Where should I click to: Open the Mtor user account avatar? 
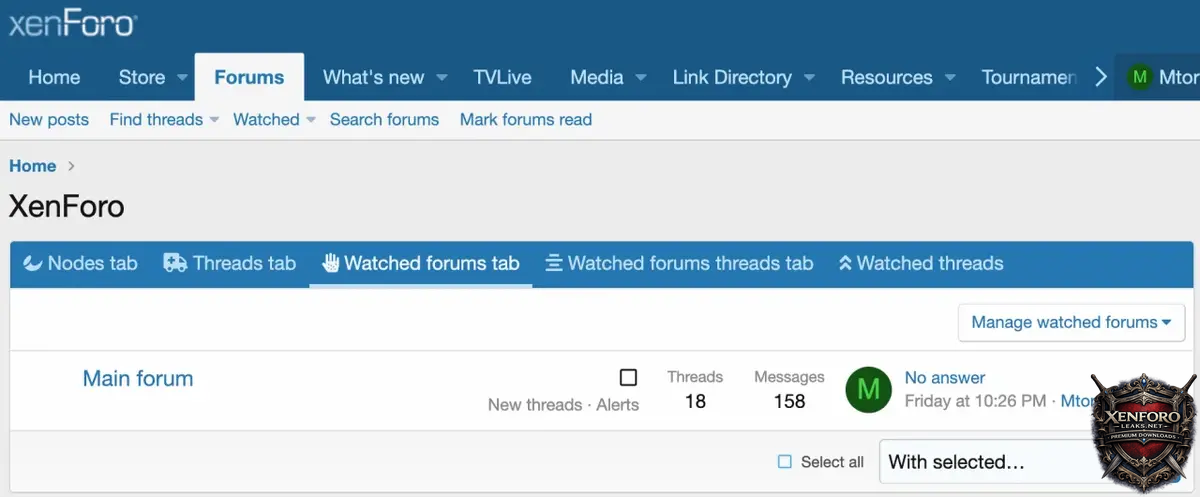[1138, 77]
